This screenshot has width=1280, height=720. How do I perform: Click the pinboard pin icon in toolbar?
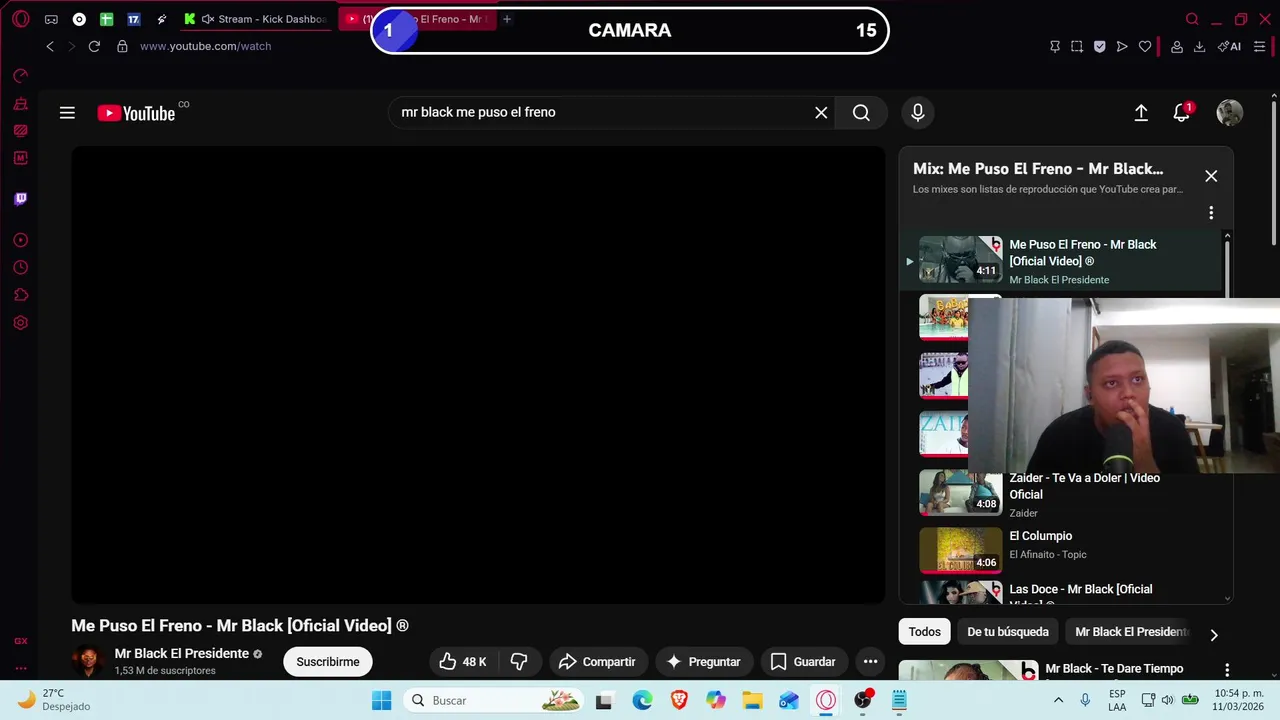pyautogui.click(x=1055, y=46)
